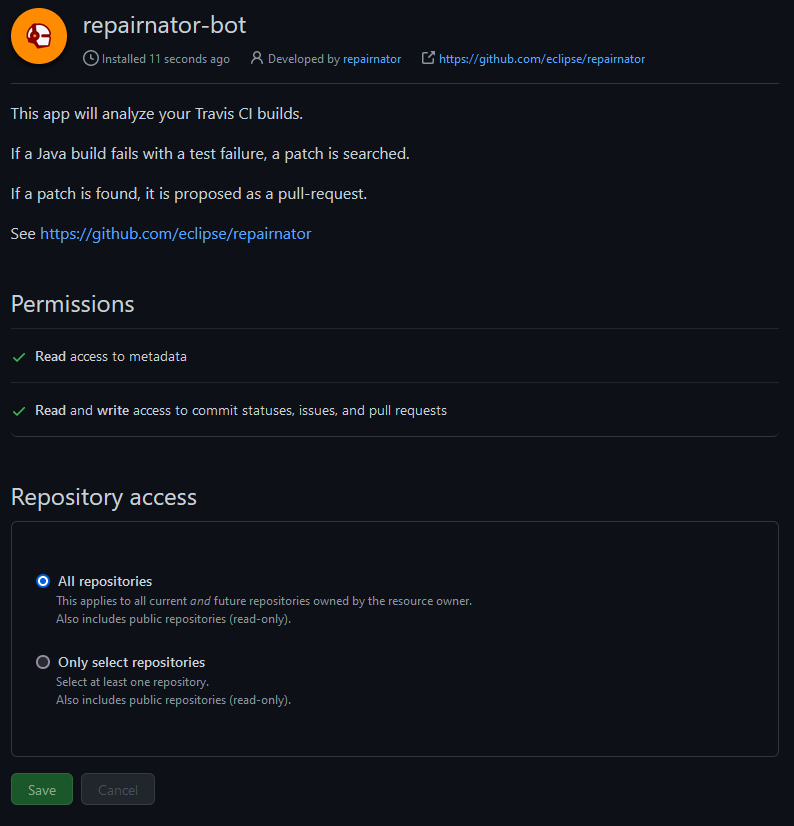Click the Permissions section heading
The image size is (794, 826).
(x=73, y=304)
